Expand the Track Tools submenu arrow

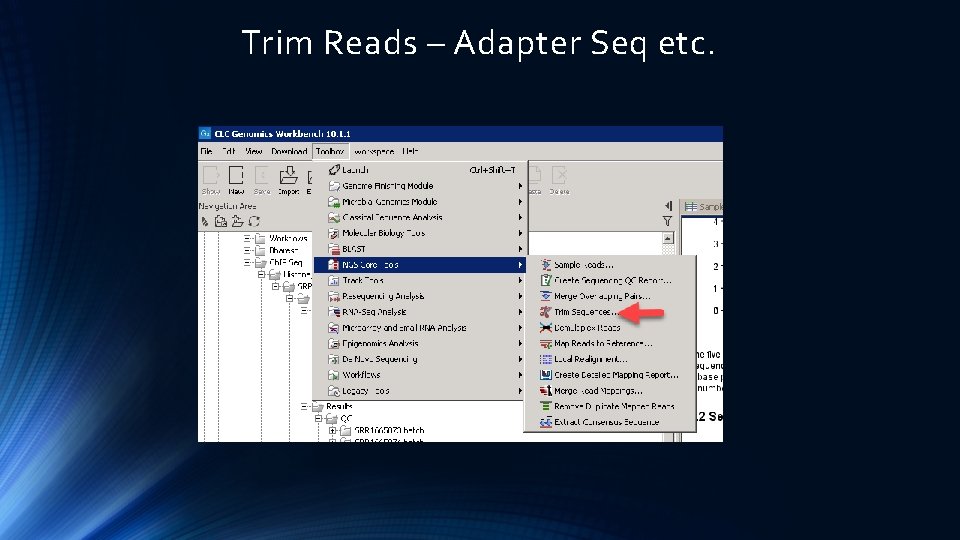pos(520,280)
